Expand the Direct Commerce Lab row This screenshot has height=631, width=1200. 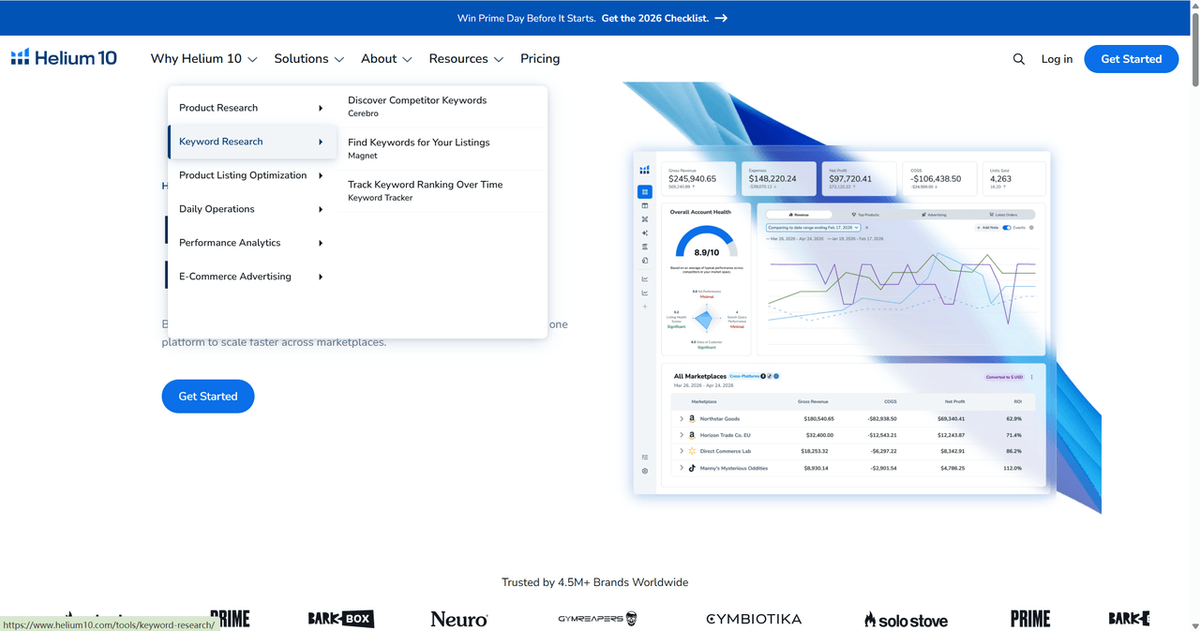tap(681, 451)
